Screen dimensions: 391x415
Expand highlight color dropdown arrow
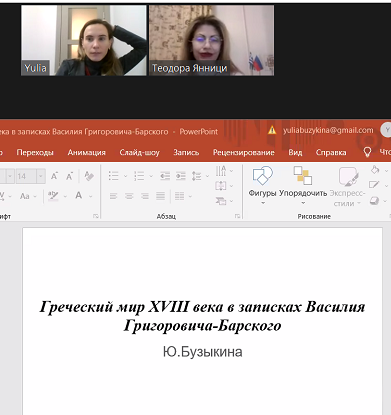click(x=65, y=196)
